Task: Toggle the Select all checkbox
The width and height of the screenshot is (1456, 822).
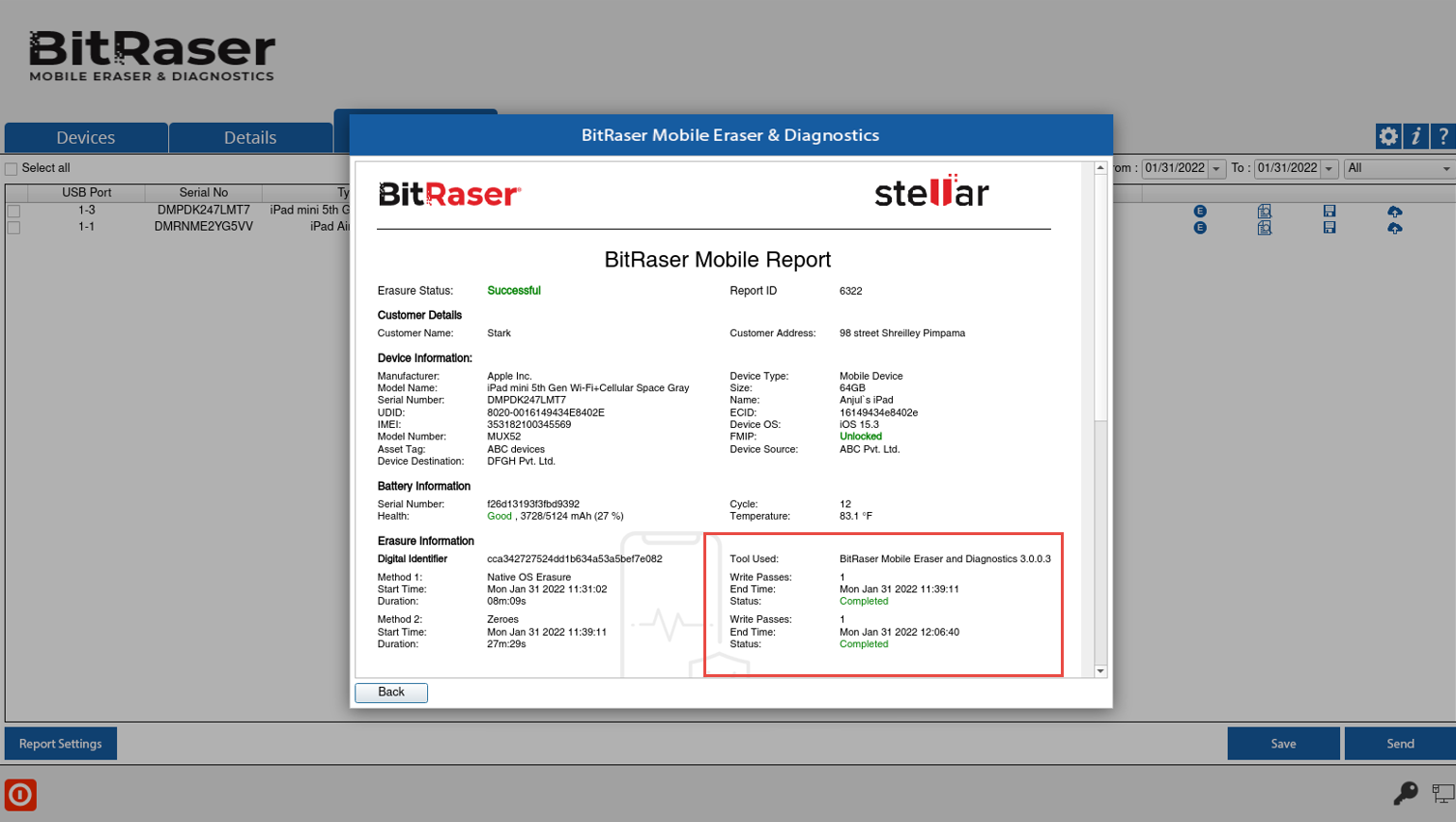Action: coord(12,169)
